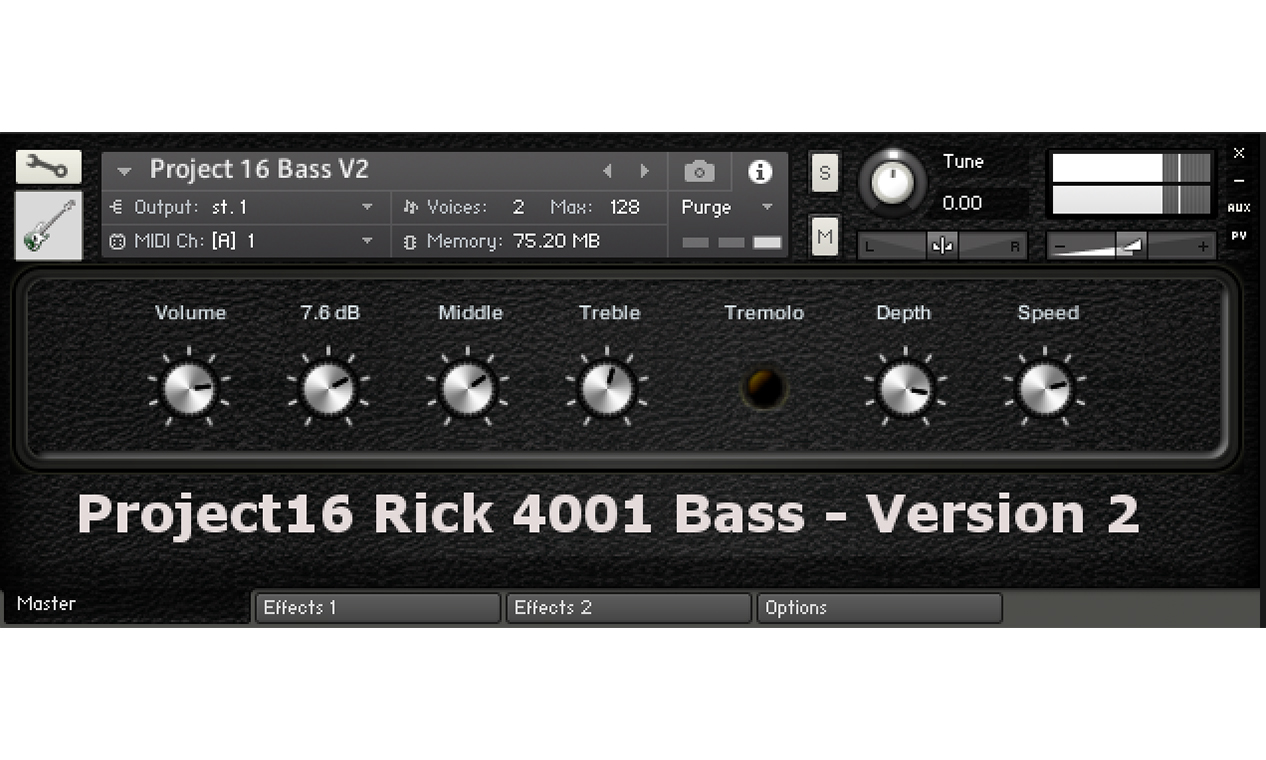Click the Memory 75.20 MB readout
The height and width of the screenshot is (760, 1266).
tap(556, 241)
